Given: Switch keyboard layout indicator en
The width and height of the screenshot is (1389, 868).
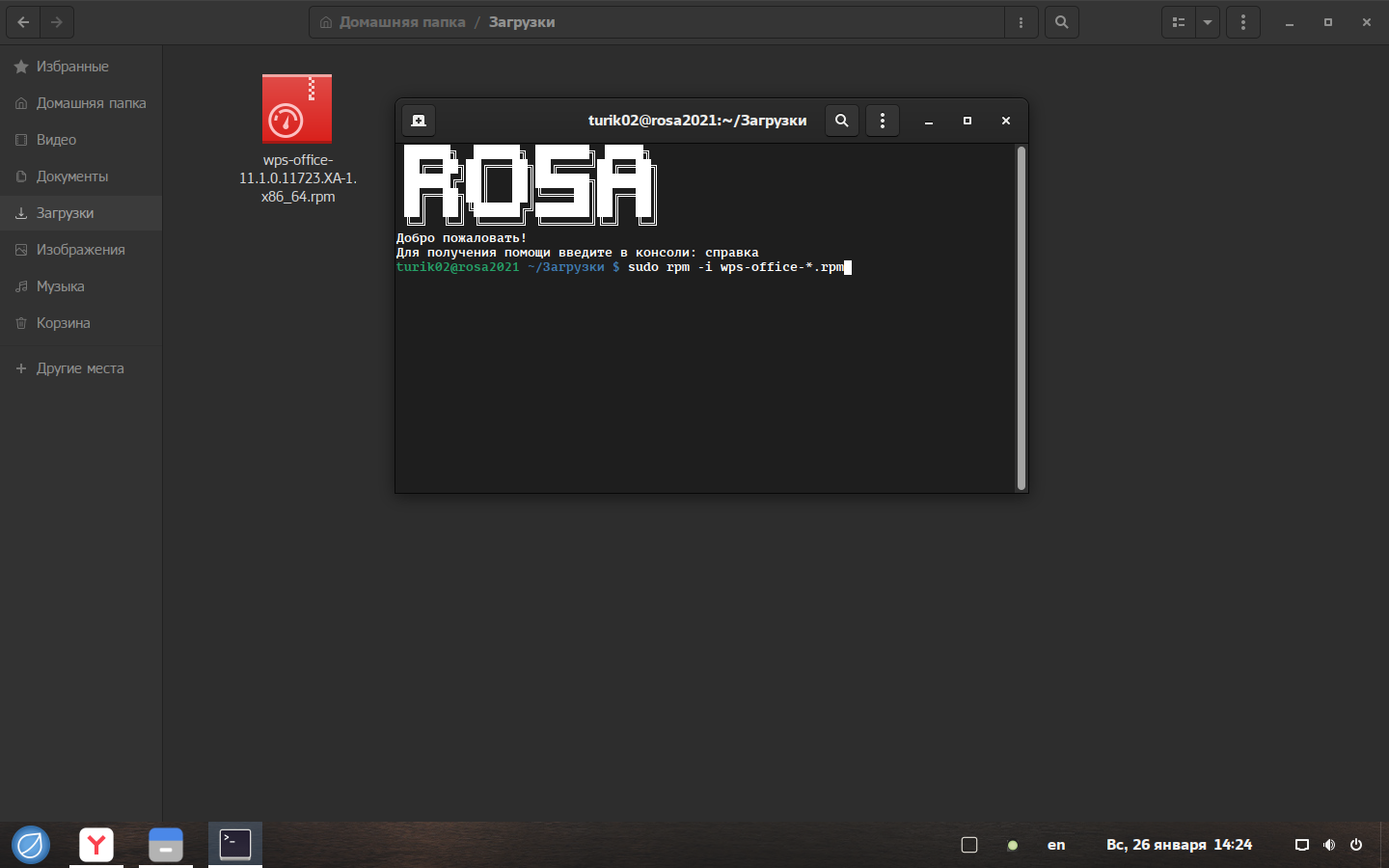Looking at the screenshot, I should tap(1056, 845).
